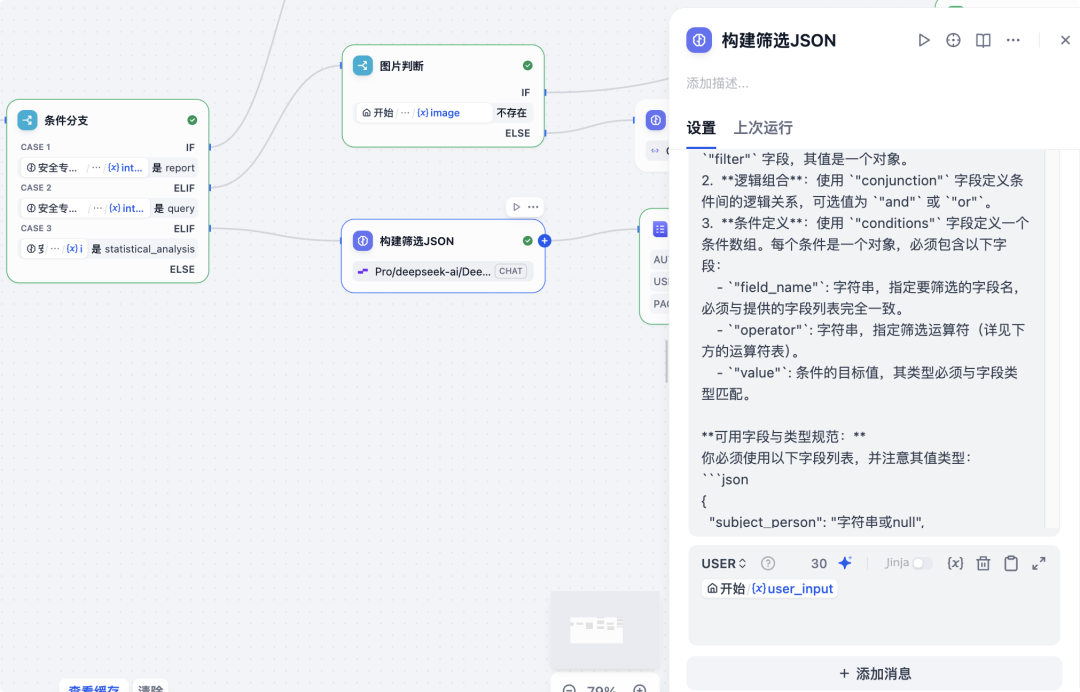
Task: Open the help book icon in panel header
Action: 983,41
